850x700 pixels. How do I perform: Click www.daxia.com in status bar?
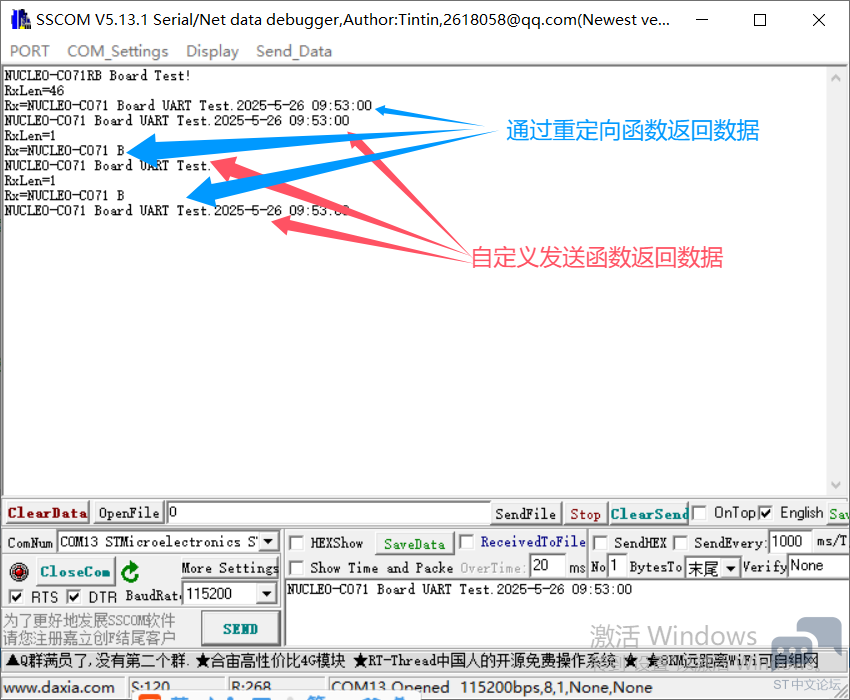[x=59, y=688]
